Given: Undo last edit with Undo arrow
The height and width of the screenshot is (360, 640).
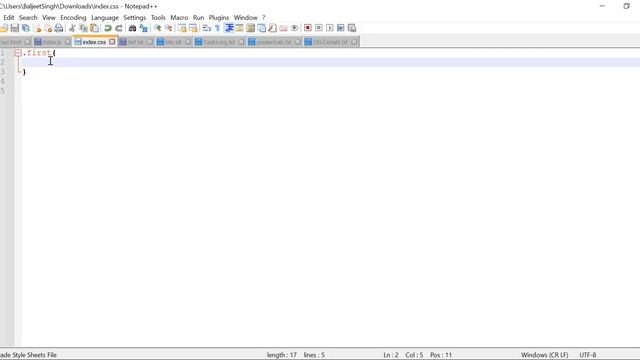Looking at the screenshot, I should pyautogui.click(x=108, y=28).
